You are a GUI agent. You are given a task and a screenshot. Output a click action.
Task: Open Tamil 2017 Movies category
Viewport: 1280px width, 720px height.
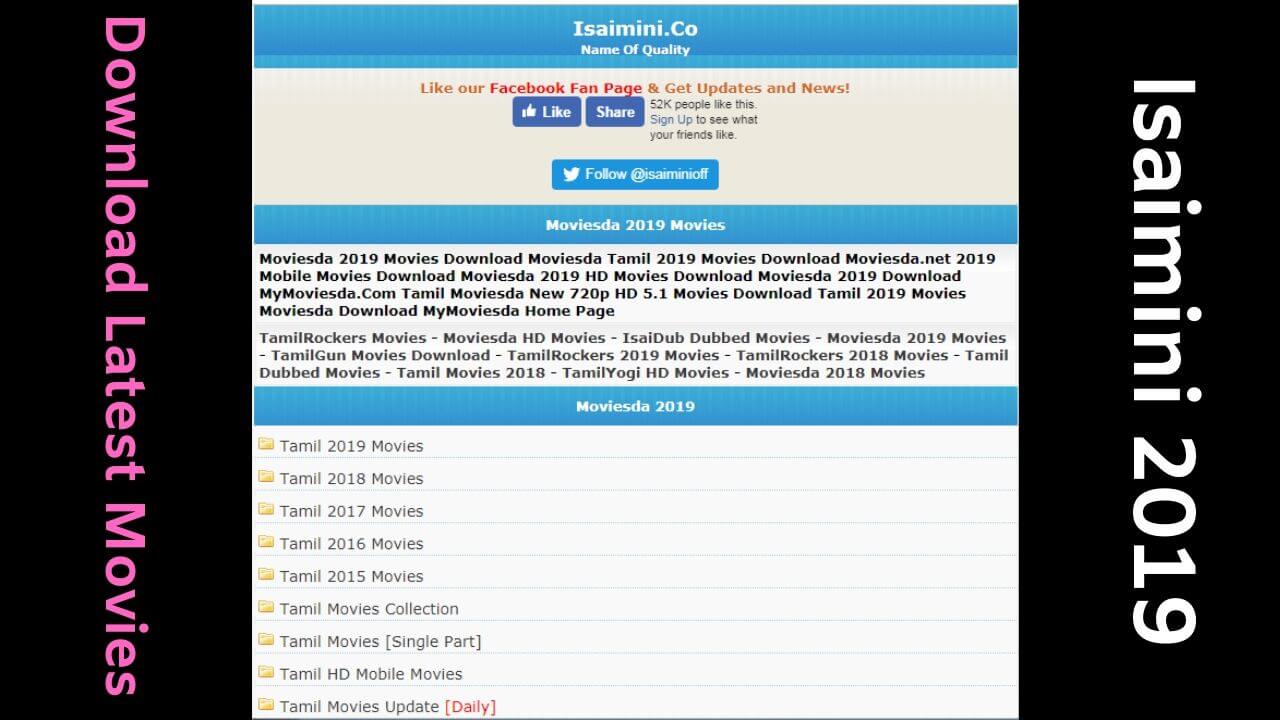pos(351,511)
